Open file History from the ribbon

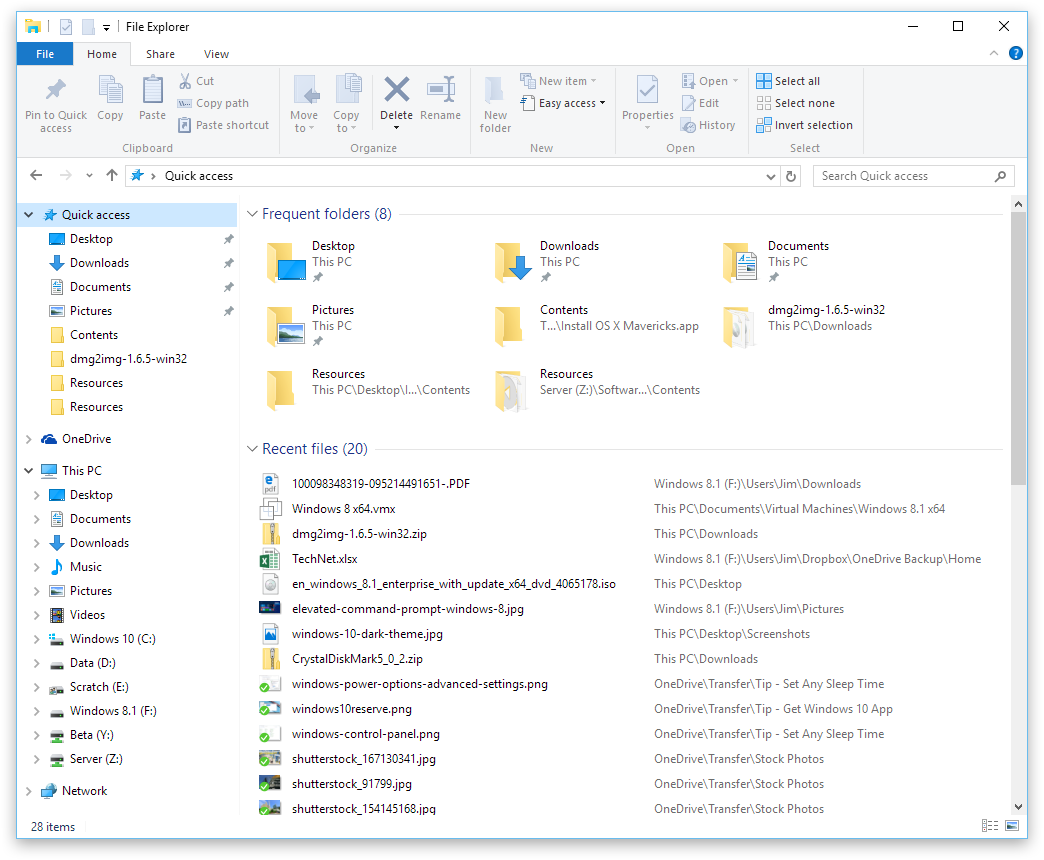[x=709, y=124]
